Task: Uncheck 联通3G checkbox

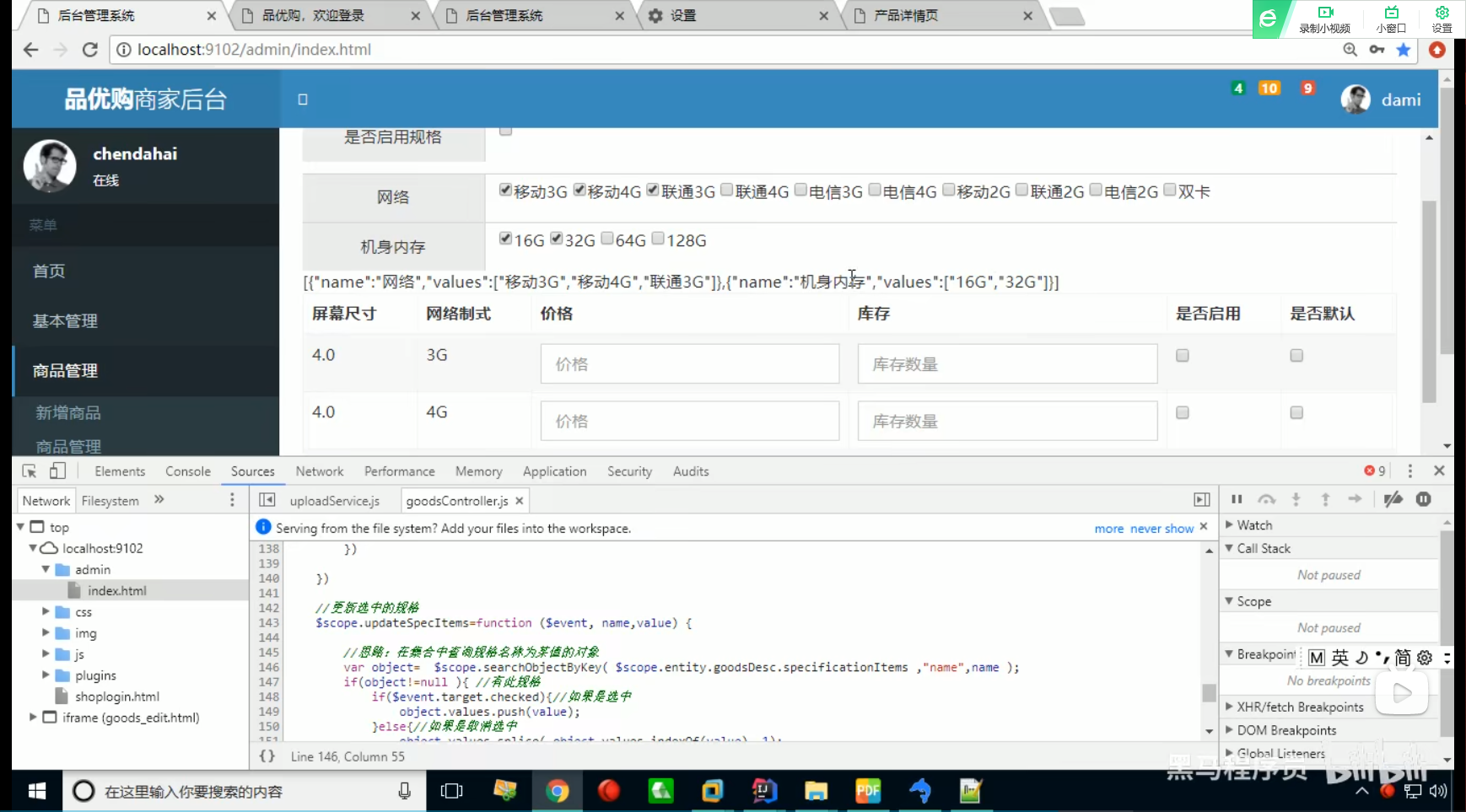Action: tap(653, 190)
